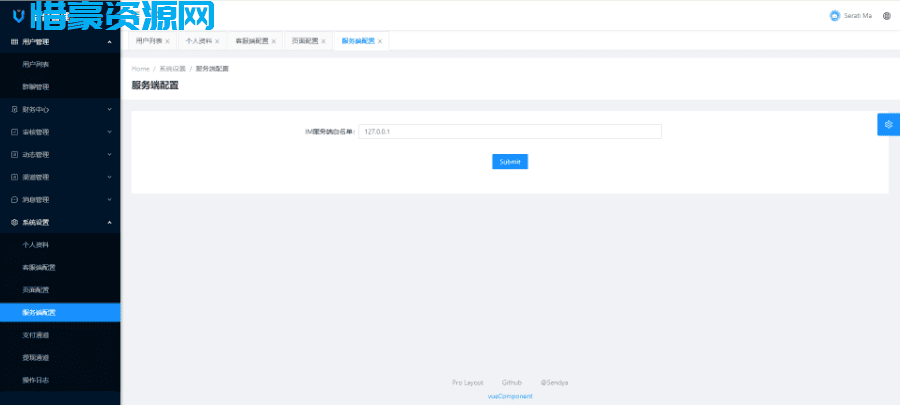Open 用户列表 in the sidebar
The width and height of the screenshot is (900, 405).
(x=60, y=64)
